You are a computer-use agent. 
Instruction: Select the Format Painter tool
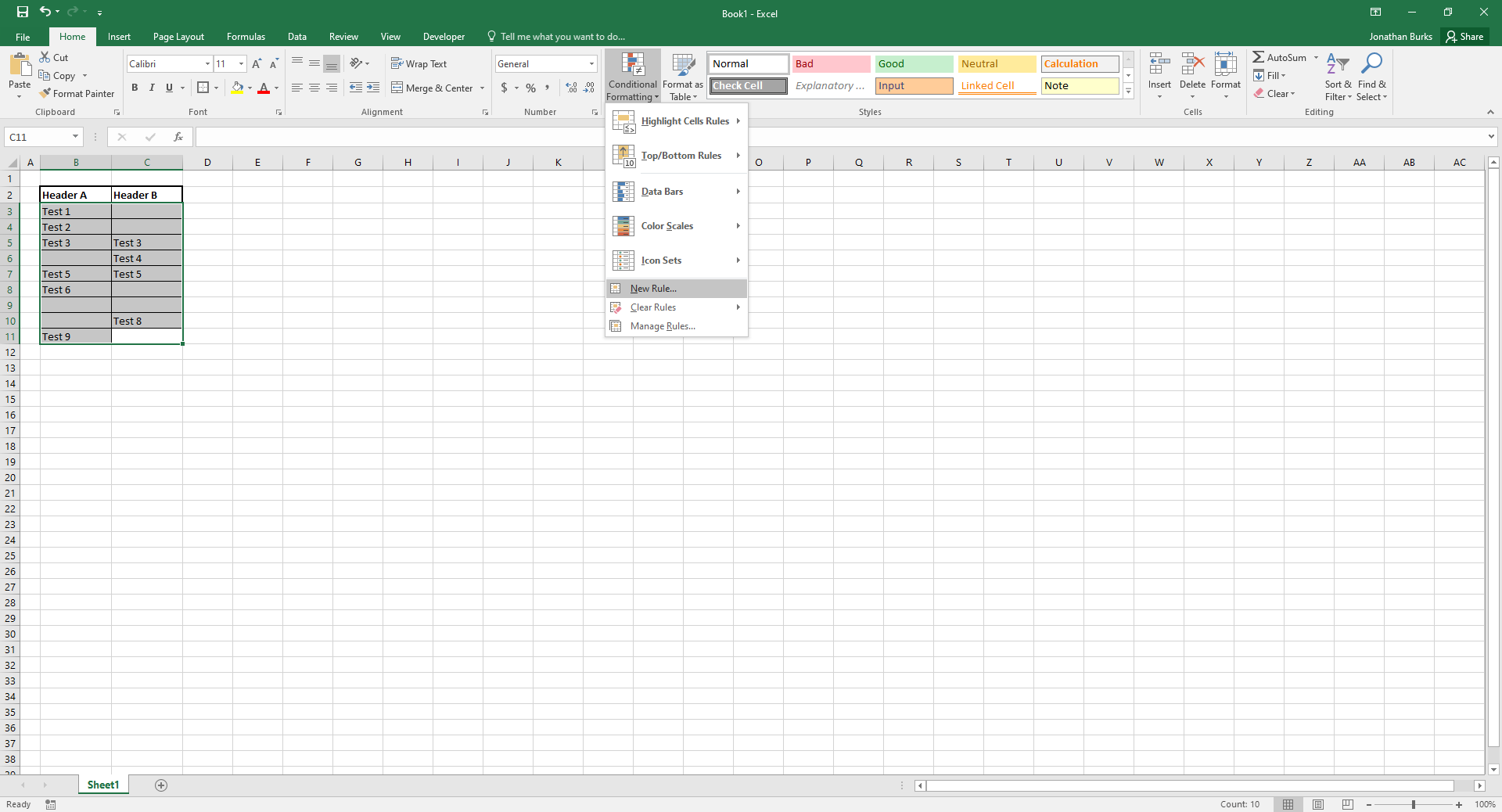pos(77,93)
